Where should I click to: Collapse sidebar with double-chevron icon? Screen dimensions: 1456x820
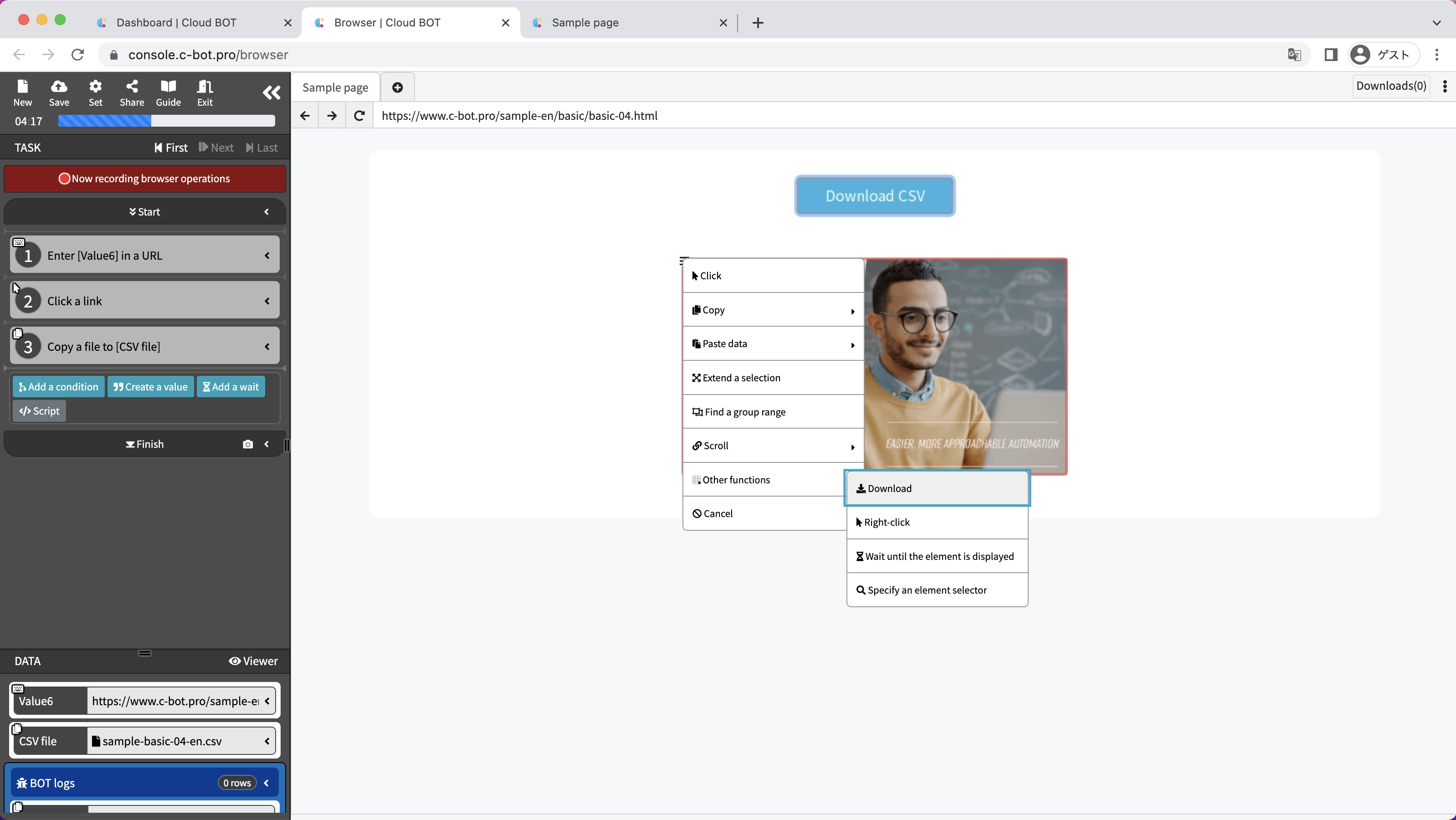click(x=272, y=92)
